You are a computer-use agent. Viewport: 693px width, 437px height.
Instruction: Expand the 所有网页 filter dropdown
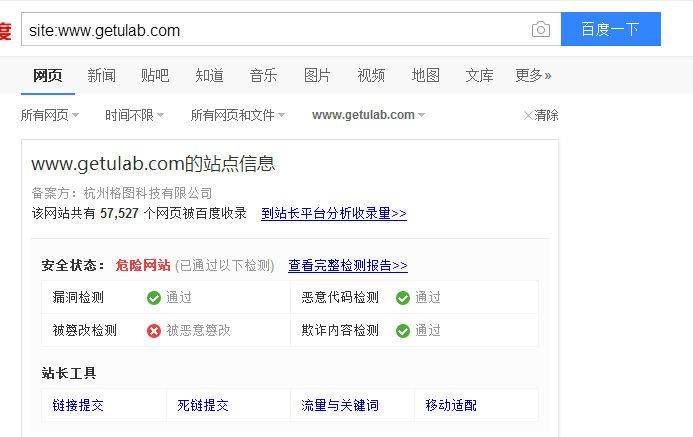50,115
